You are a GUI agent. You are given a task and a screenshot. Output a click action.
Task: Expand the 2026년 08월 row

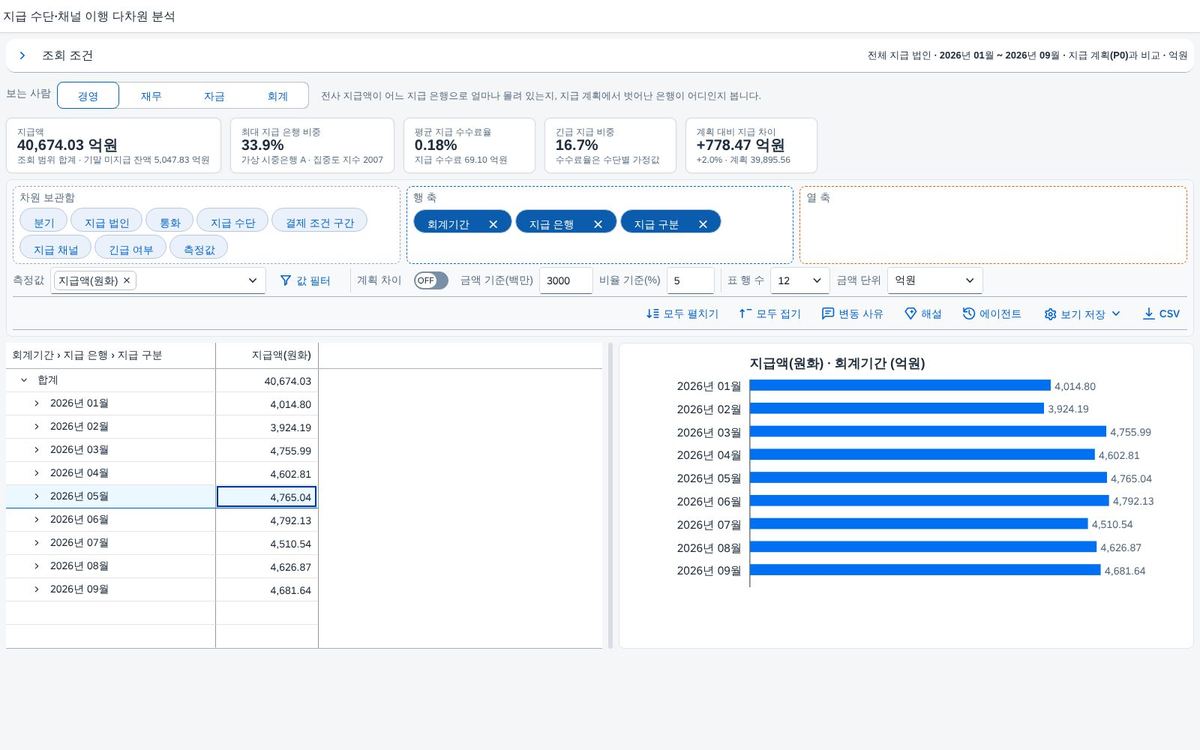(x=37, y=567)
